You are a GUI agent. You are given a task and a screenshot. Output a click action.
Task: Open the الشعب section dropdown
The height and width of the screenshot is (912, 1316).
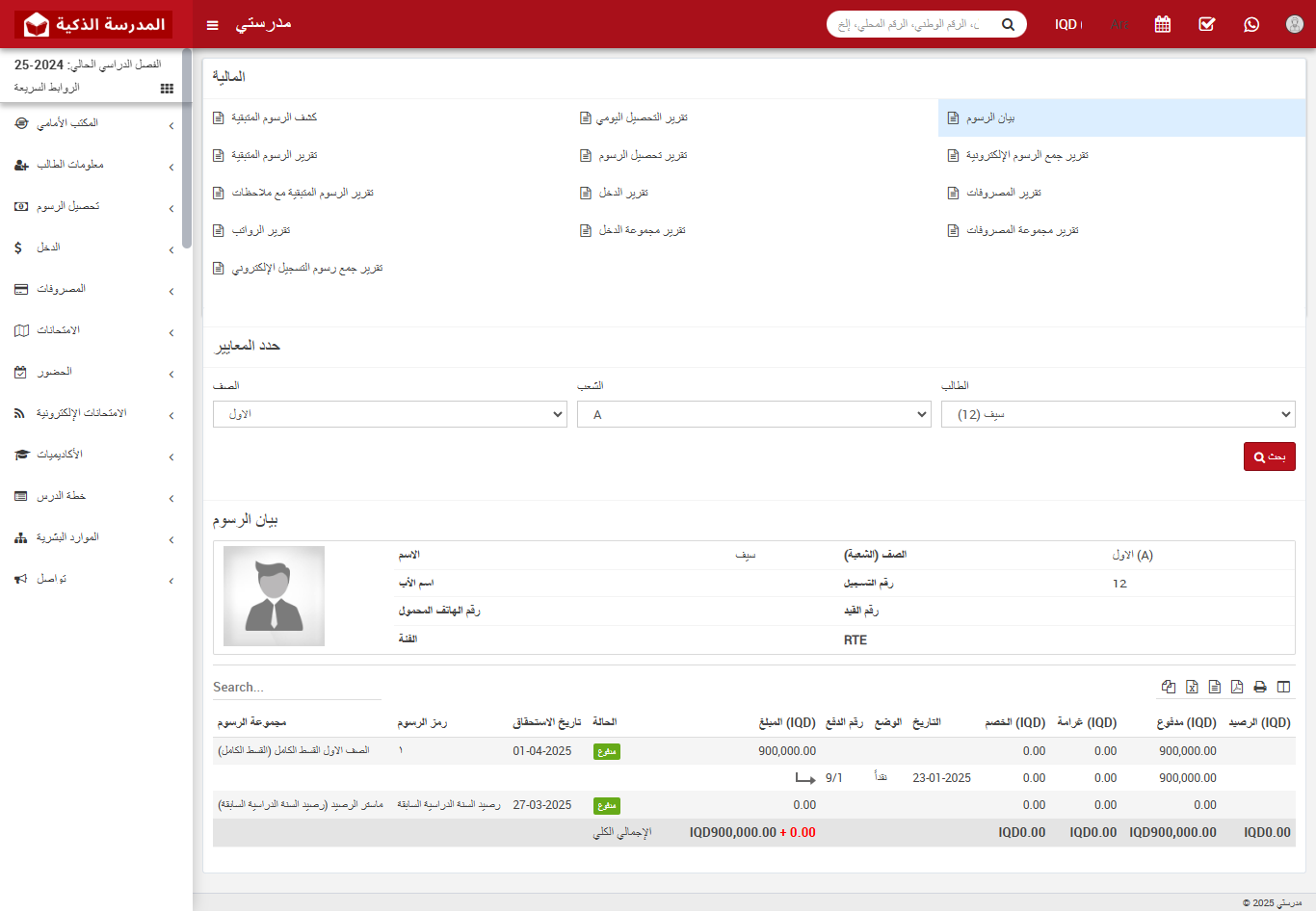tap(754, 414)
